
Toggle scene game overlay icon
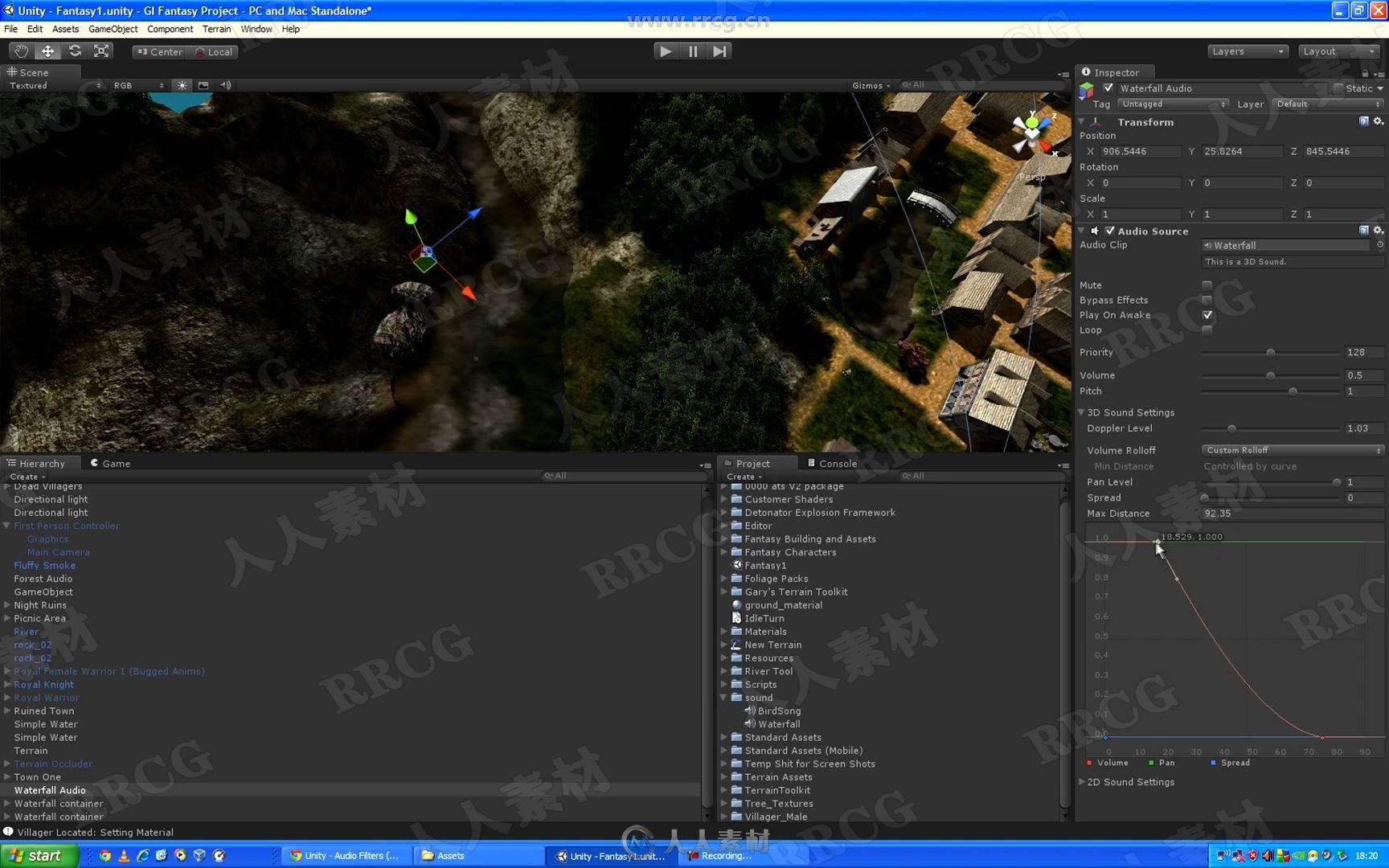point(203,85)
